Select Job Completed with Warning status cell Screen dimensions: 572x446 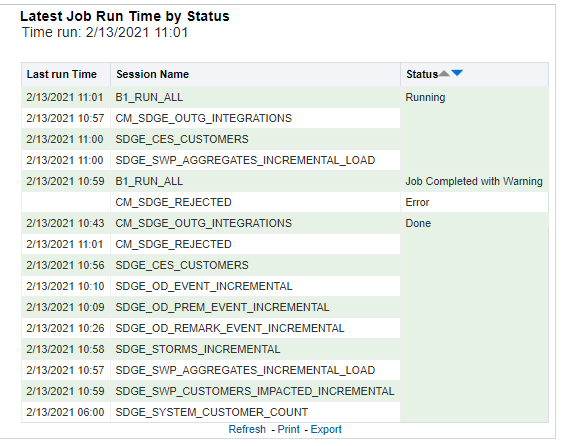[474, 181]
